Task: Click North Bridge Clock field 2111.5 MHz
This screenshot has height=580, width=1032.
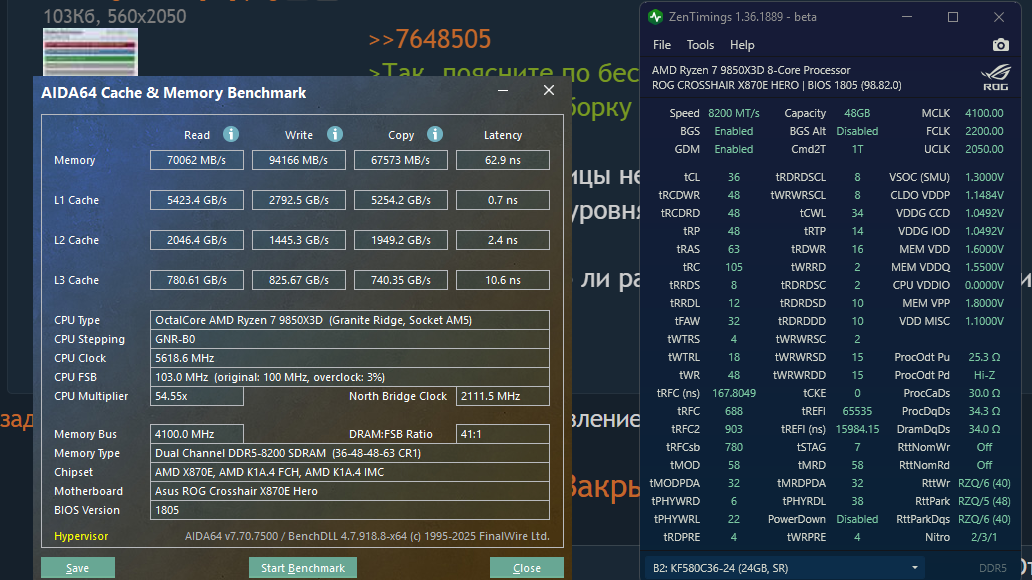Action: (x=503, y=396)
